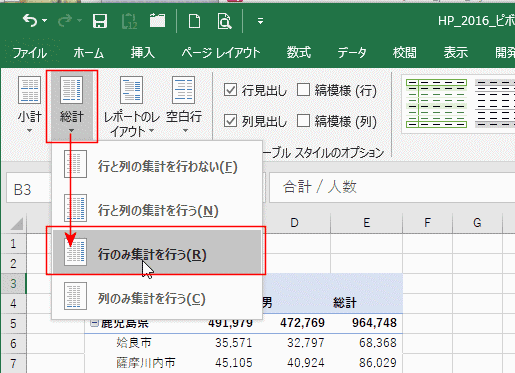
Task: Enable the 縞模様 (列) checkbox
Action: pos(303,121)
